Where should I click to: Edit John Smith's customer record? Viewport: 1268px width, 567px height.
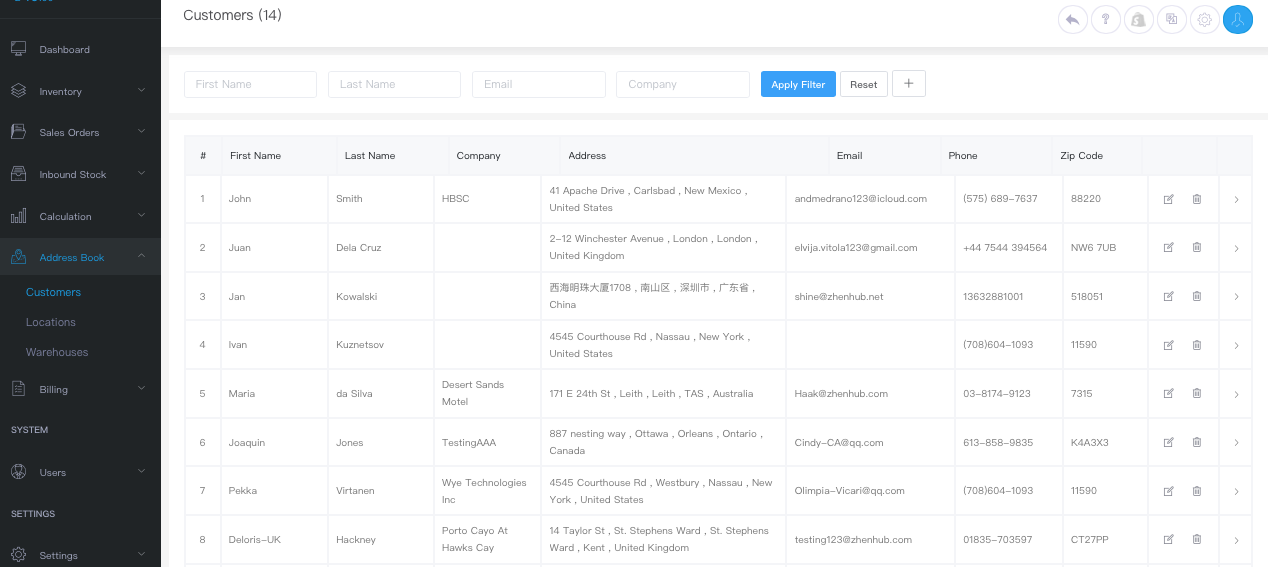click(x=1168, y=199)
